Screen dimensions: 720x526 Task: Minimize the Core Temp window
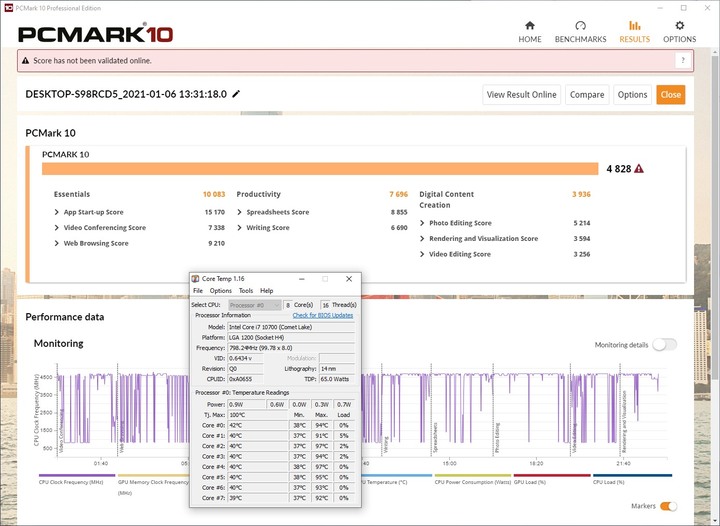click(302, 279)
